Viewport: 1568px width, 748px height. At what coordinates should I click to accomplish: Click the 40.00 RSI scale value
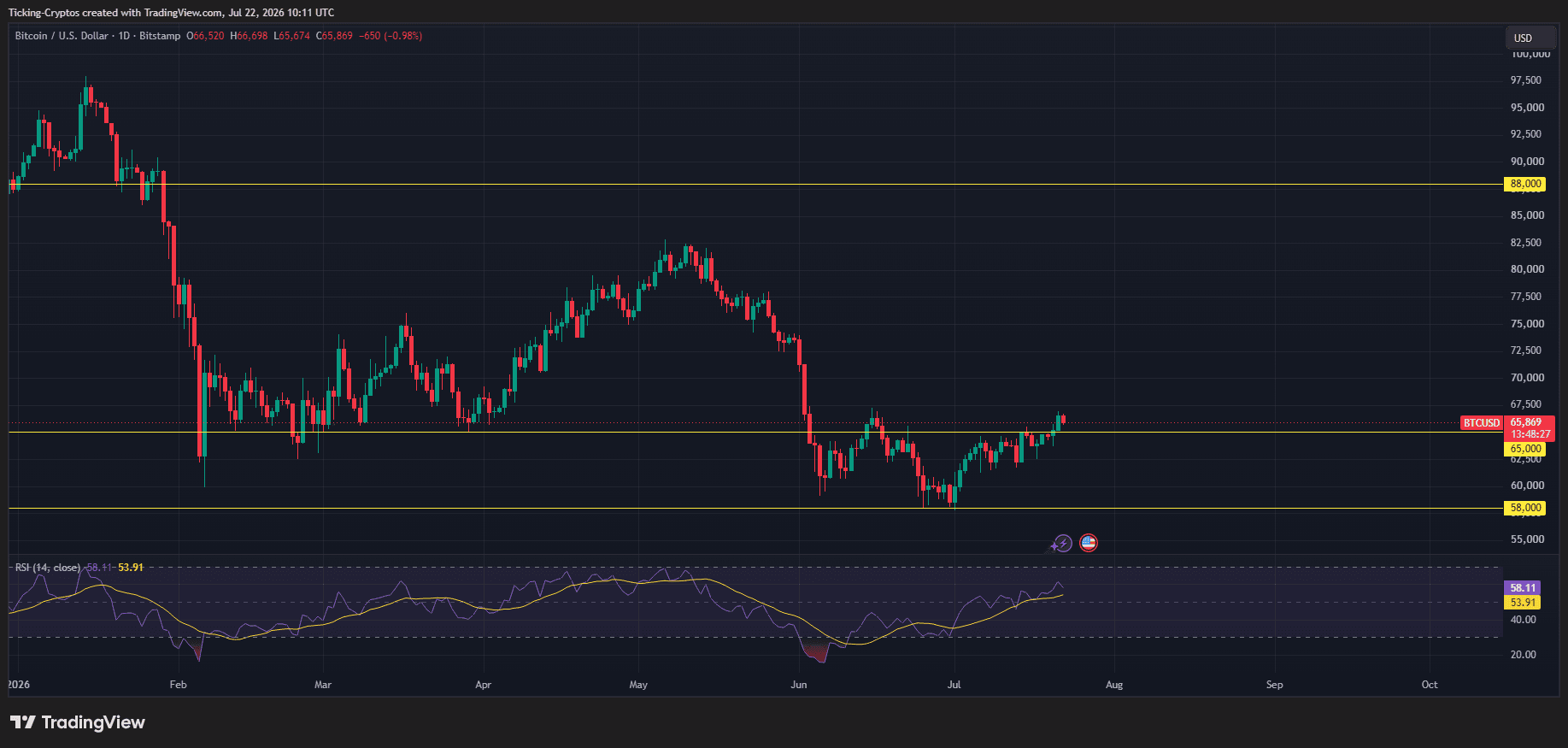point(1524,620)
